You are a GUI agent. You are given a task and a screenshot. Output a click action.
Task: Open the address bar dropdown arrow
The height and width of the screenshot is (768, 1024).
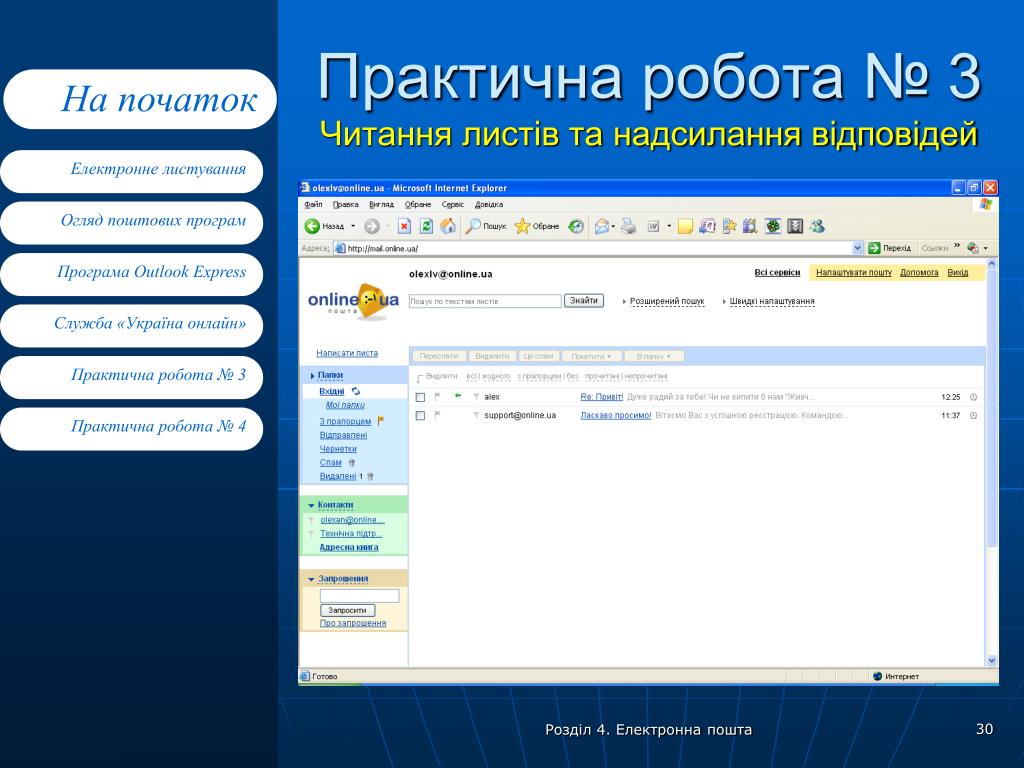pos(857,248)
